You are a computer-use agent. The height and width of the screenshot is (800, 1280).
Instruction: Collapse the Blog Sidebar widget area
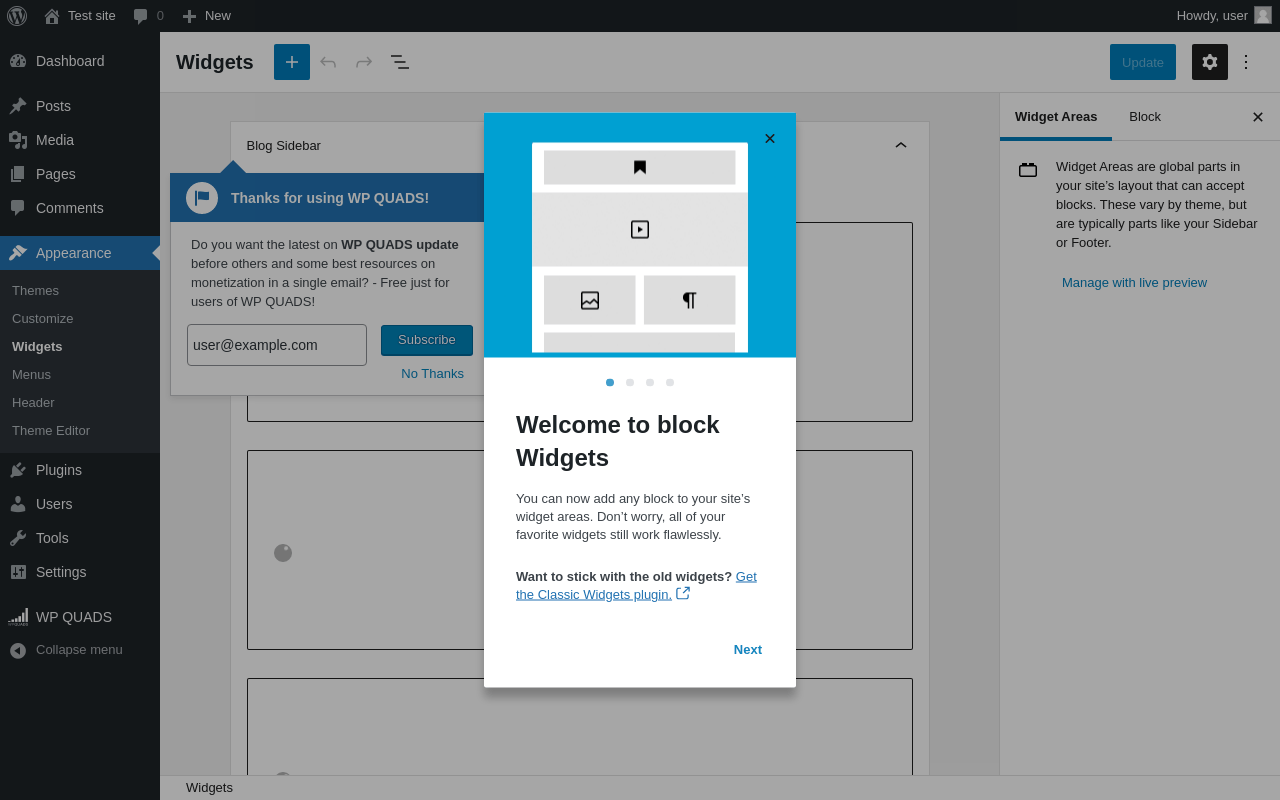pyautogui.click(x=901, y=146)
